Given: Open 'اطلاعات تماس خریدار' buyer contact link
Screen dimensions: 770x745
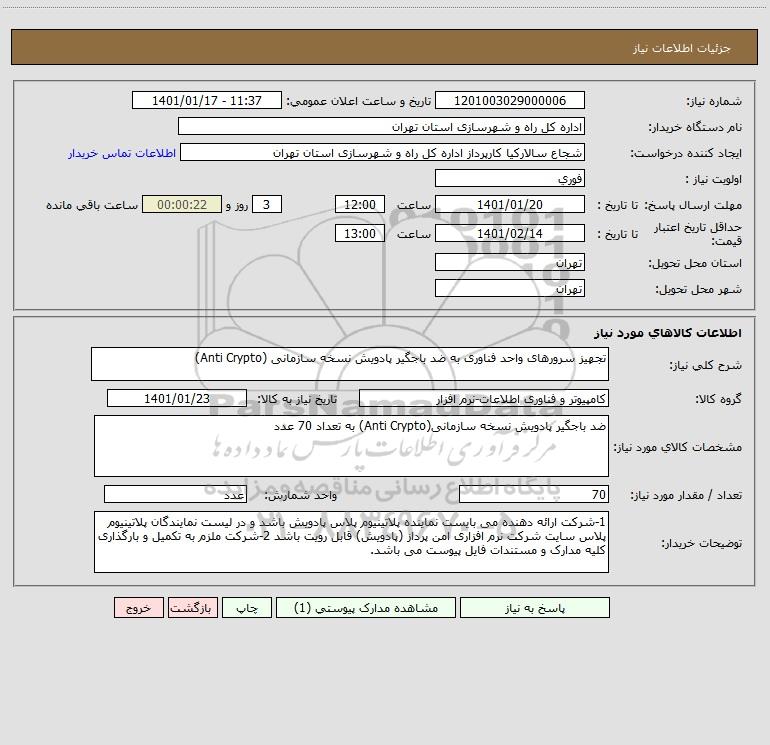Looking at the screenshot, I should [122, 153].
